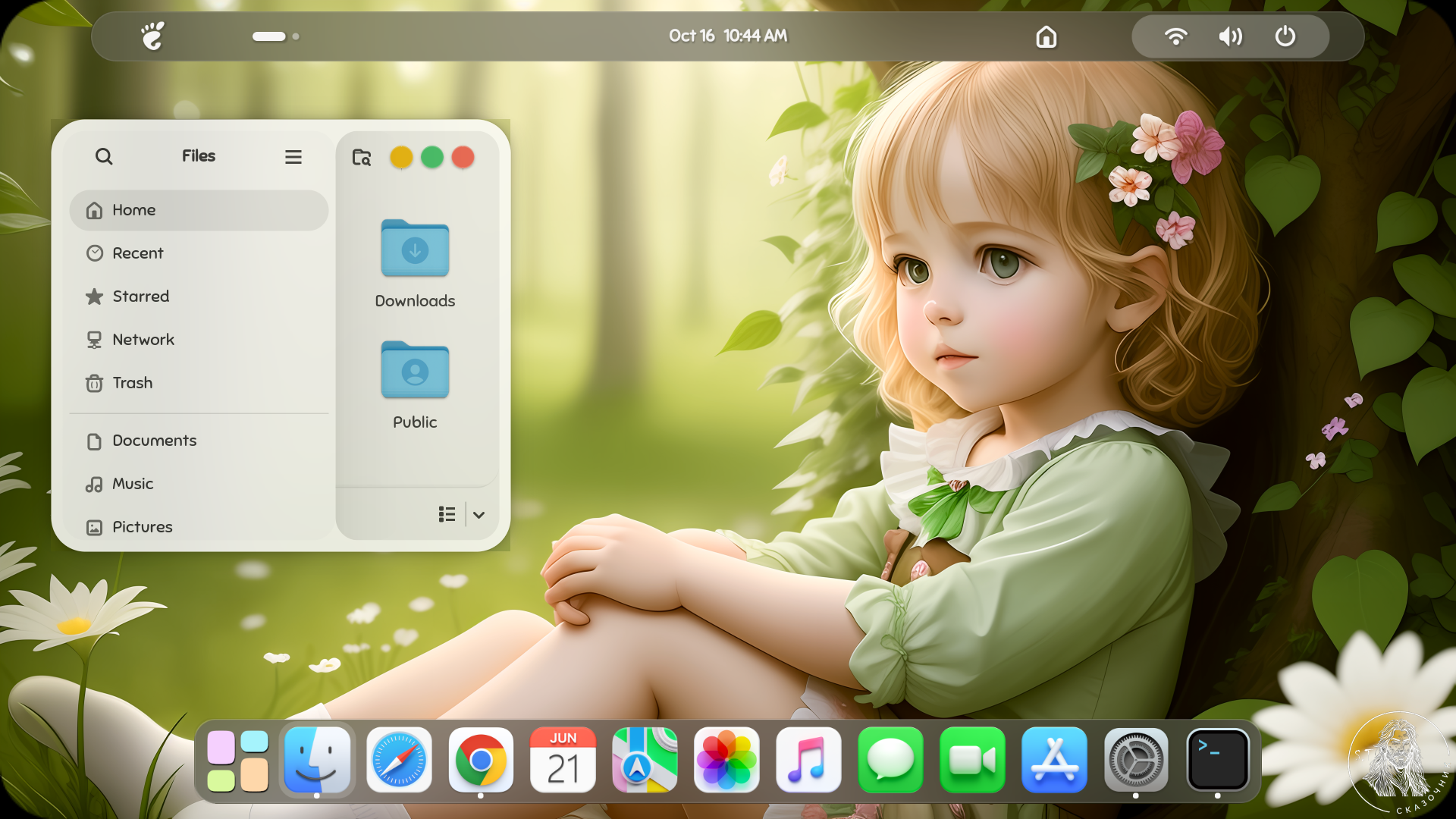Launch FaceTime from the dock
The width and height of the screenshot is (1456, 819).
[x=972, y=761]
